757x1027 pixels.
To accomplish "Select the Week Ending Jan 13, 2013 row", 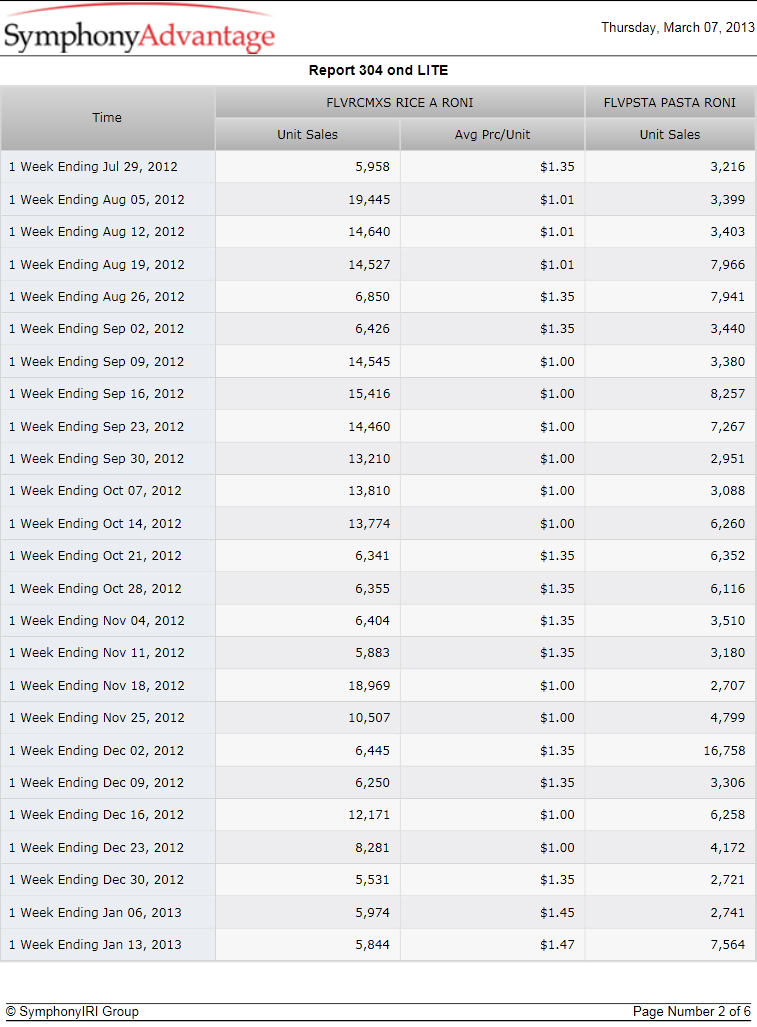I will coord(378,944).
